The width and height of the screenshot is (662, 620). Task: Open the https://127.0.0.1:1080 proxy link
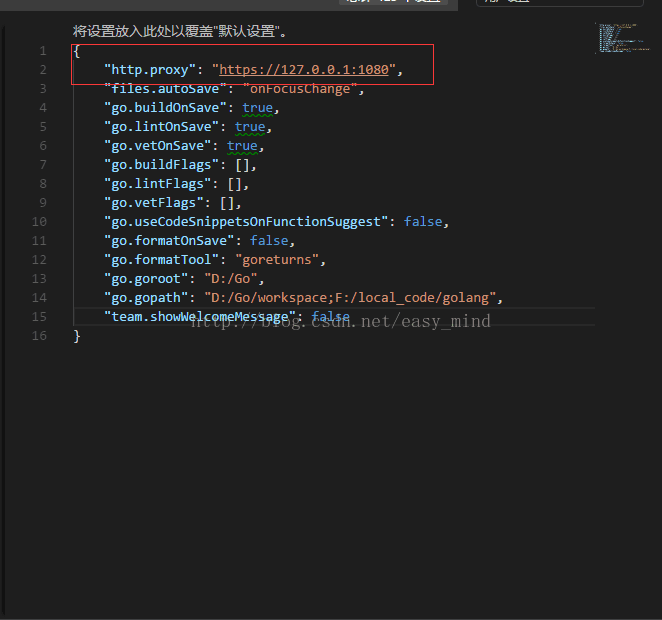[304, 70]
